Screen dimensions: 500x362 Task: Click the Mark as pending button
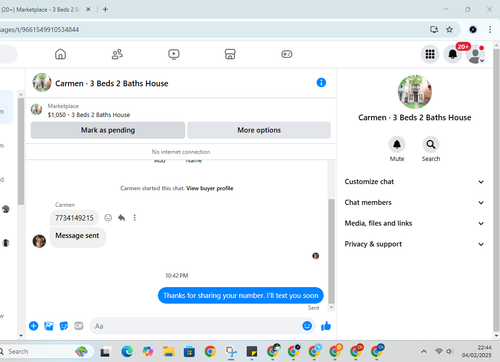coord(108,130)
